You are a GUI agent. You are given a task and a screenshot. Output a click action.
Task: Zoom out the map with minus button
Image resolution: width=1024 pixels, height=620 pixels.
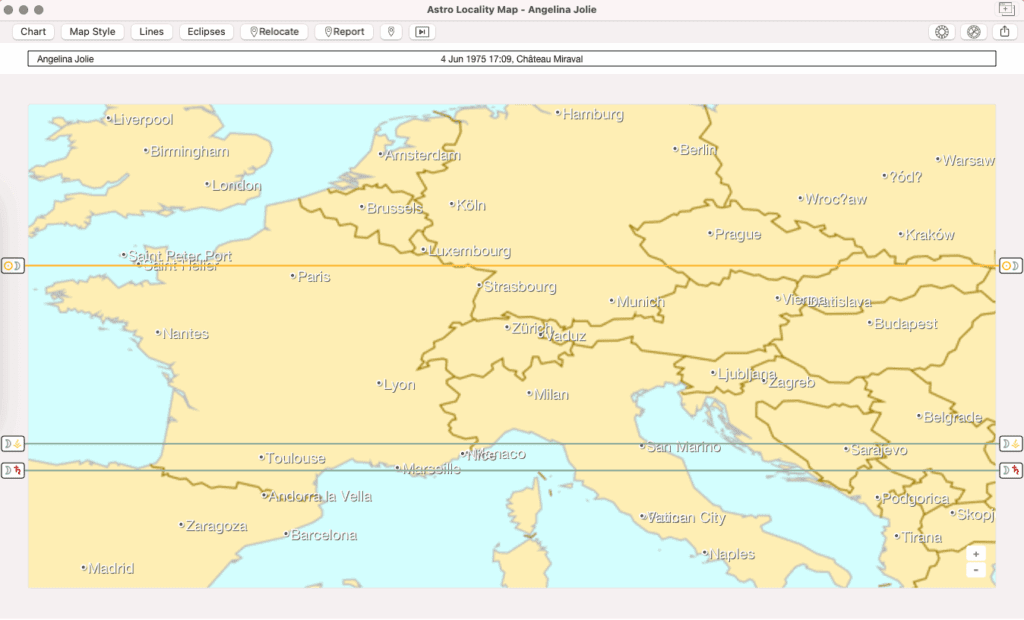[x=976, y=570]
